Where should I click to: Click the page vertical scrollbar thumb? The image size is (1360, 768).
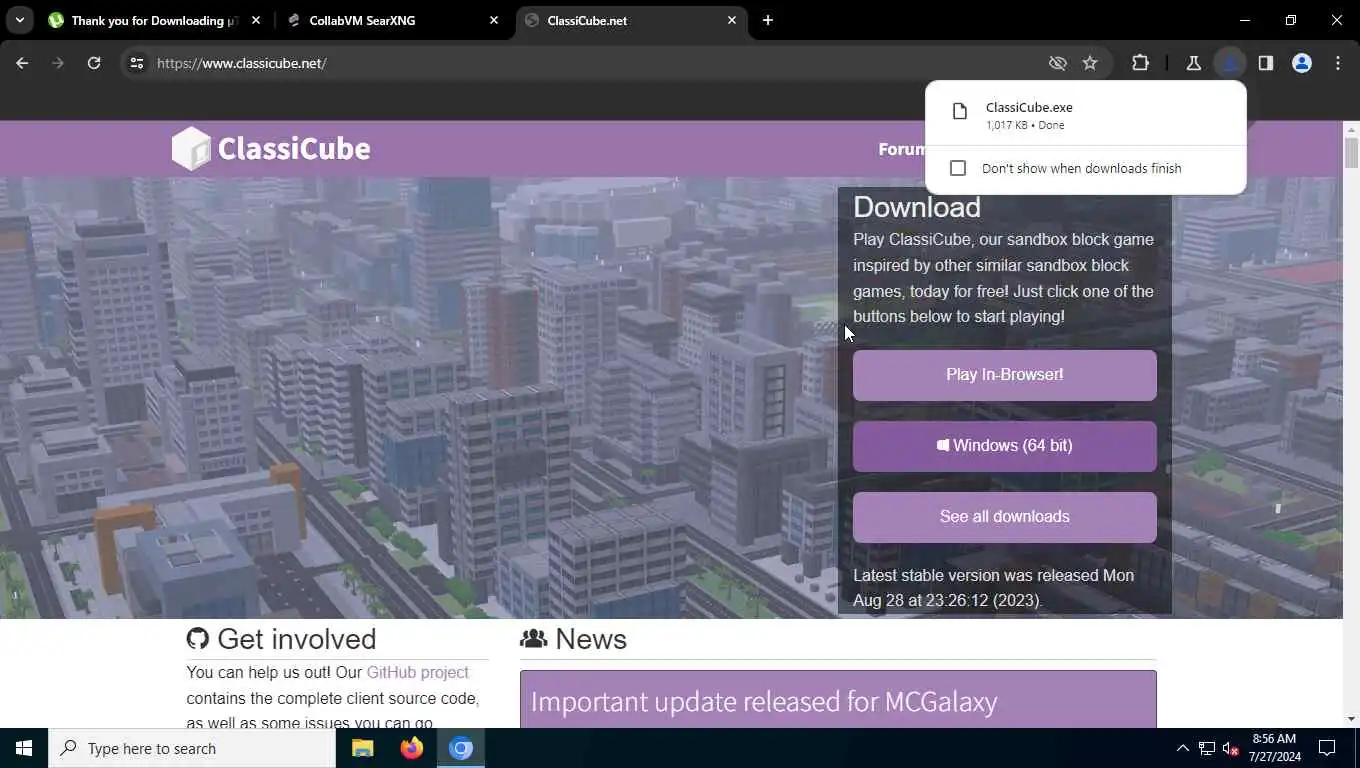coord(1351,152)
